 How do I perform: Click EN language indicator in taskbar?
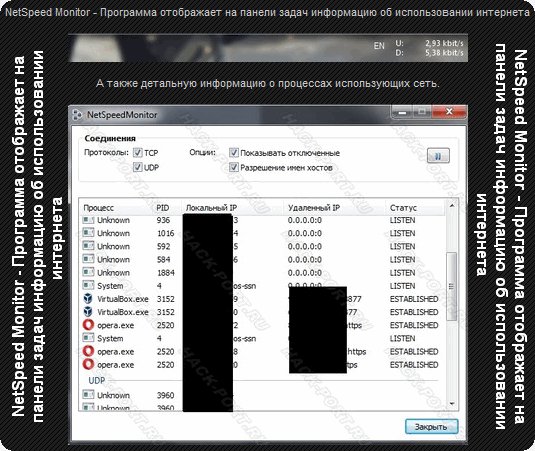(379, 46)
